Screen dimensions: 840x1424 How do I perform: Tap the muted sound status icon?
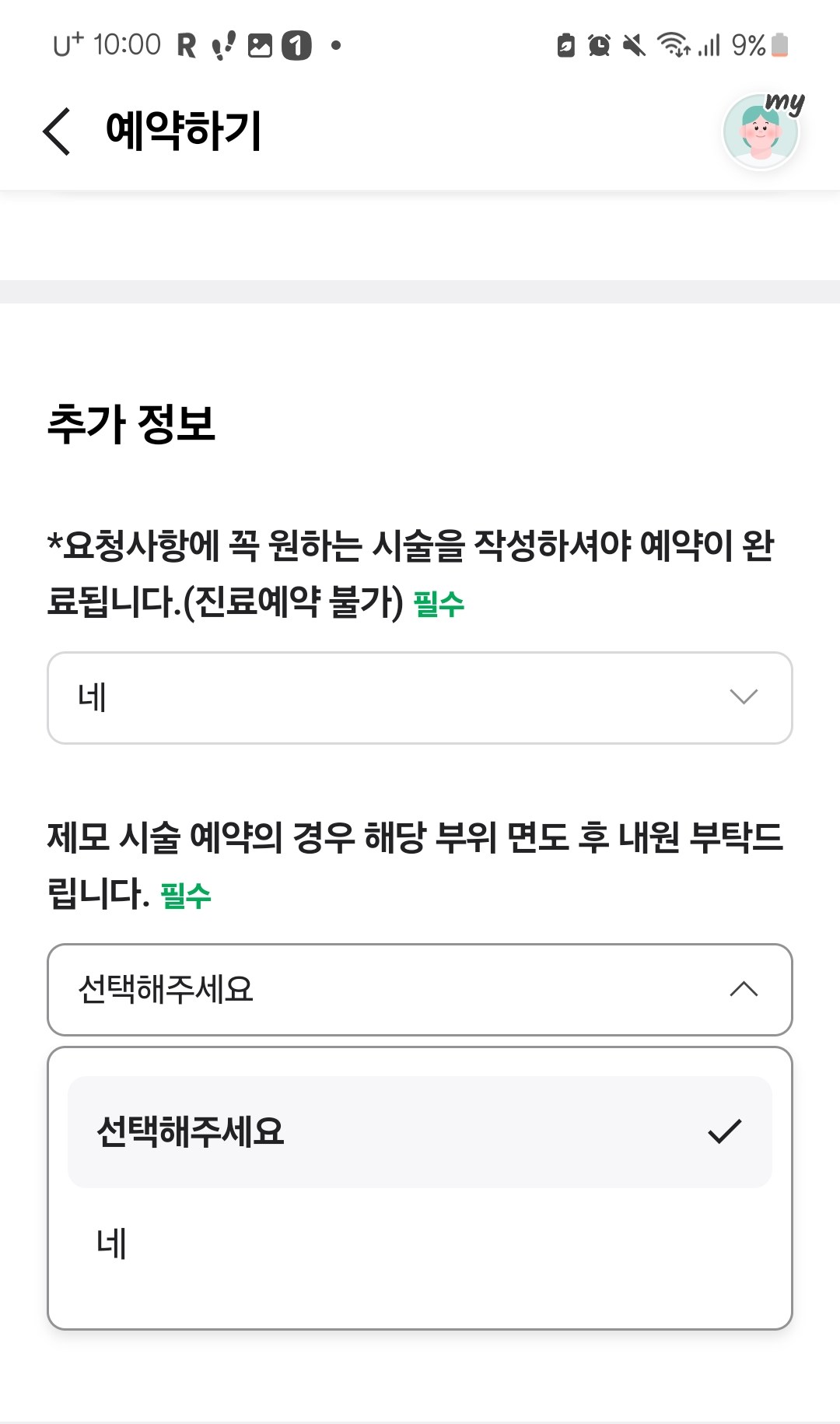click(635, 45)
